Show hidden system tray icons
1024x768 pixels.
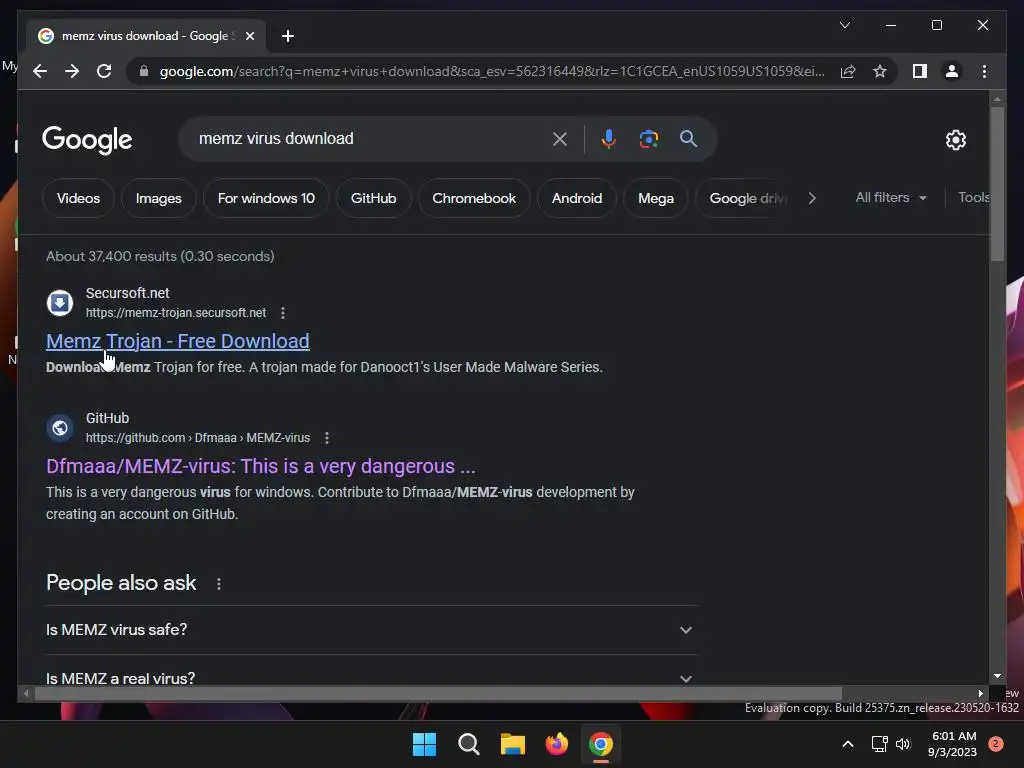(848, 744)
